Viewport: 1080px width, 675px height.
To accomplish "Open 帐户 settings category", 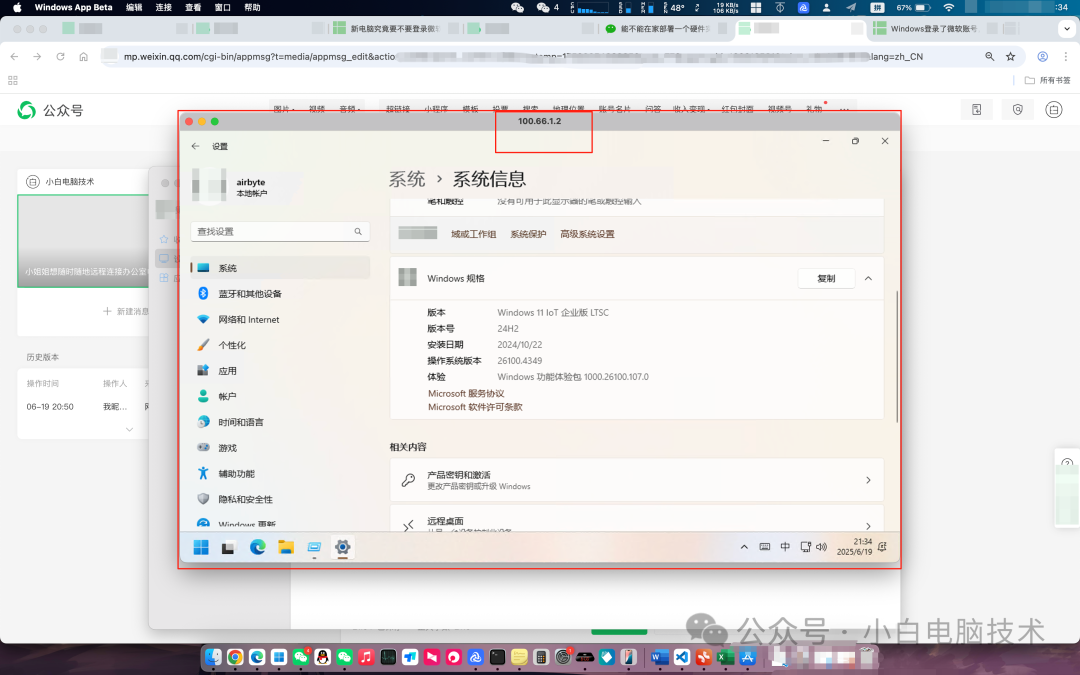I will coord(280,397).
